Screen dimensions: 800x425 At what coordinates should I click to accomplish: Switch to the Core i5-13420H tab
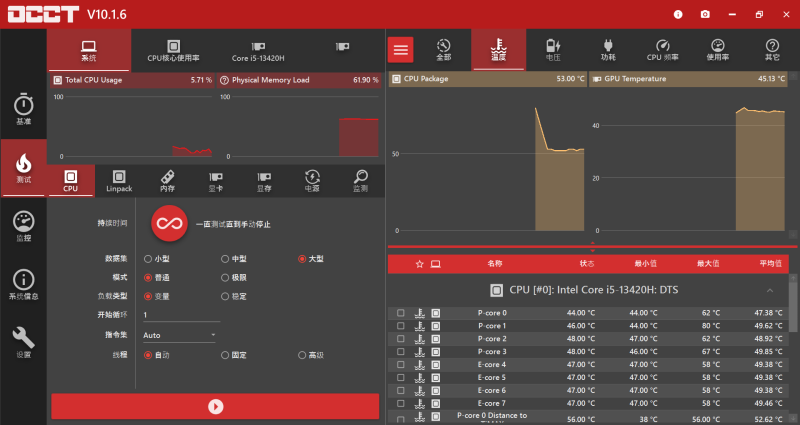(258, 51)
